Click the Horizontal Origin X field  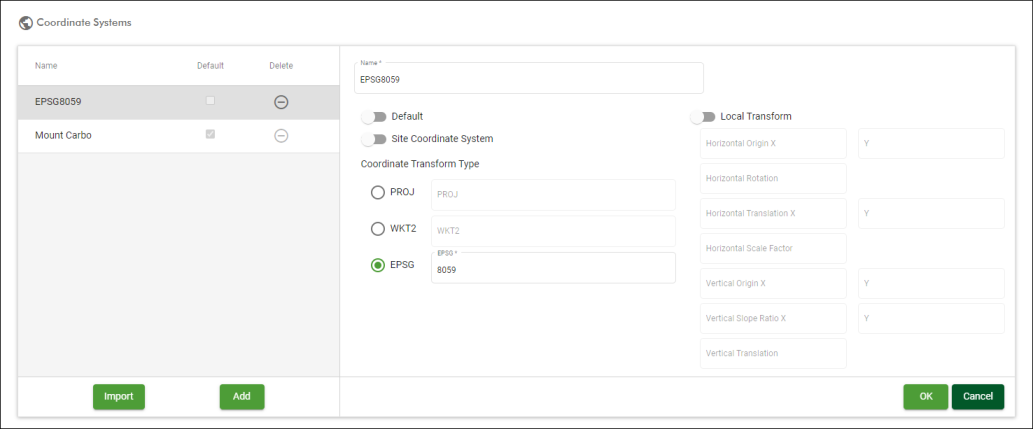click(x=773, y=144)
